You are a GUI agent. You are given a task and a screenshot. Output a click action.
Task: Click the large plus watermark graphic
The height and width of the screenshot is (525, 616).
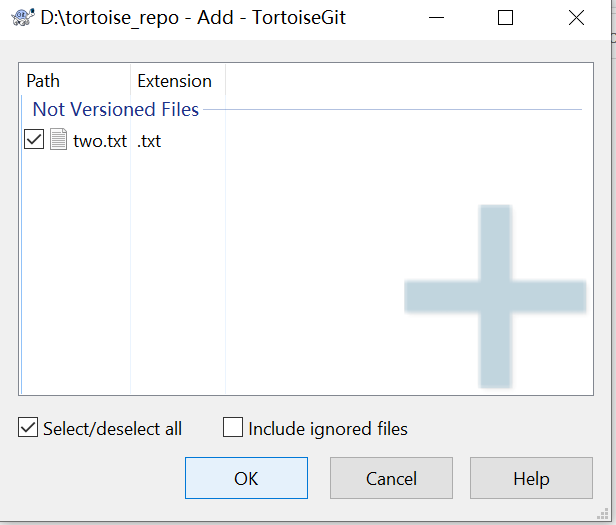pos(495,297)
